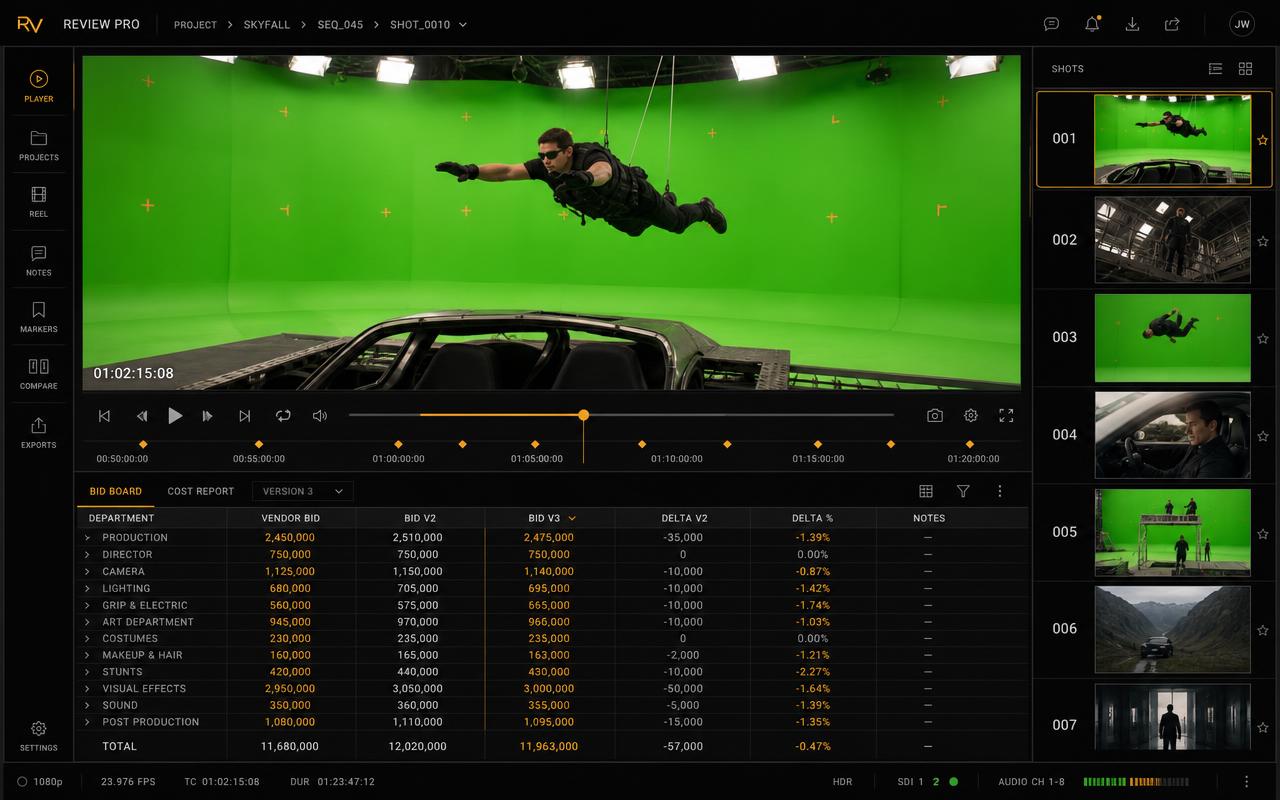This screenshot has width=1280, height=800.
Task: Open the Markers section
Action: (x=38, y=316)
